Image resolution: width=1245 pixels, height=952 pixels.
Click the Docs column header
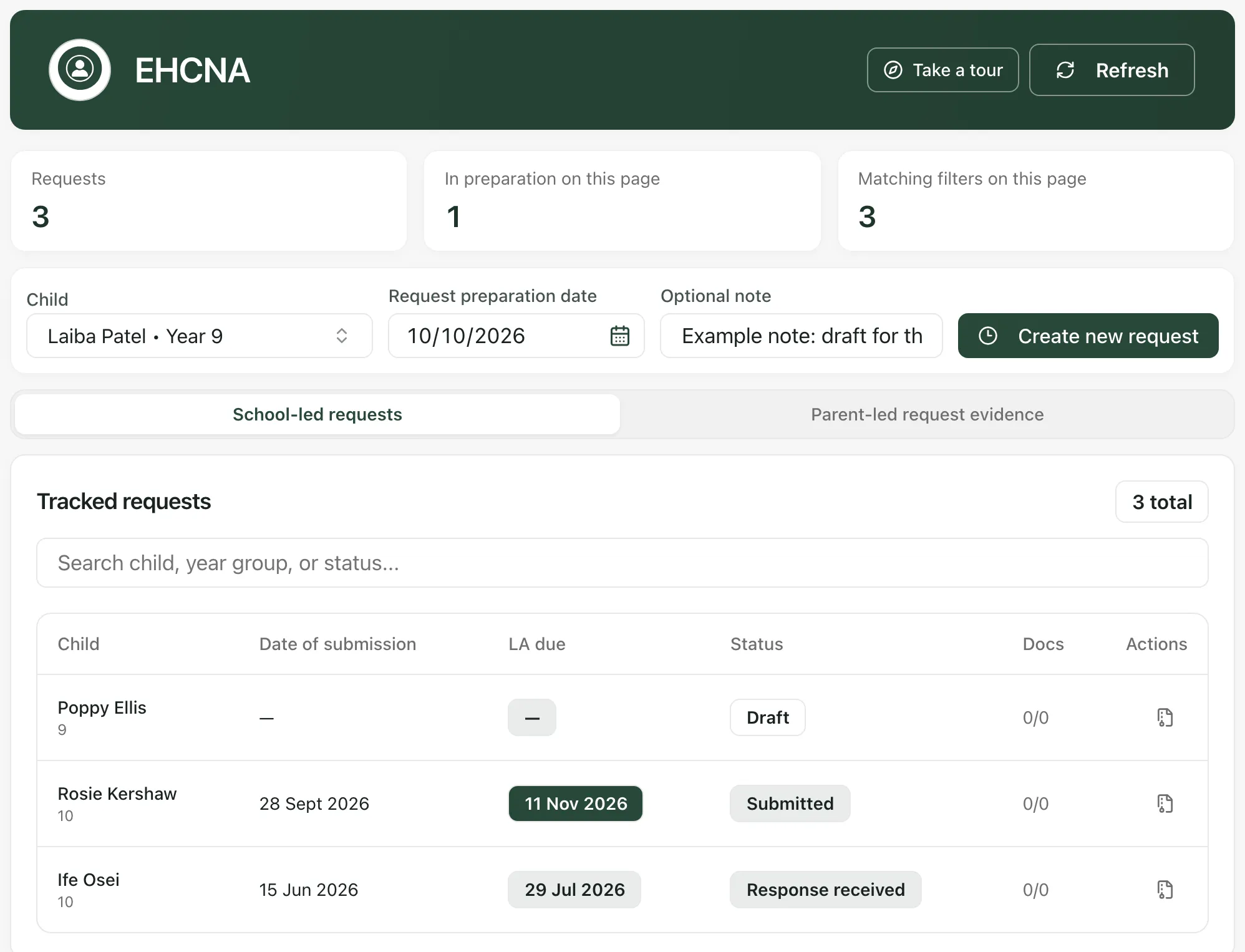1043,644
